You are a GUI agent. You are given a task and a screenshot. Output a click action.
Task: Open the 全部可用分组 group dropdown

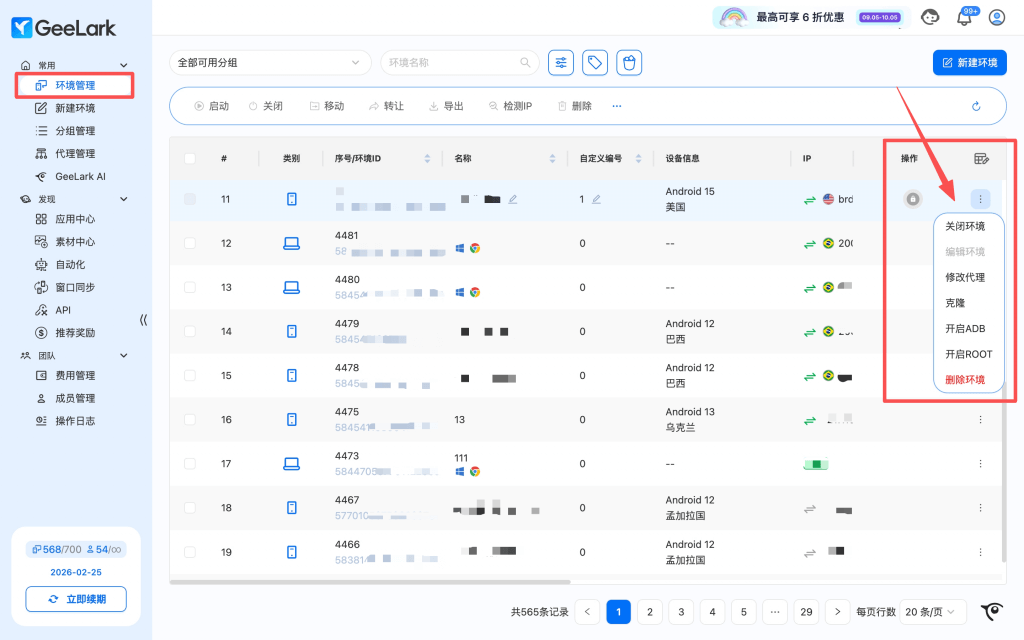point(270,63)
